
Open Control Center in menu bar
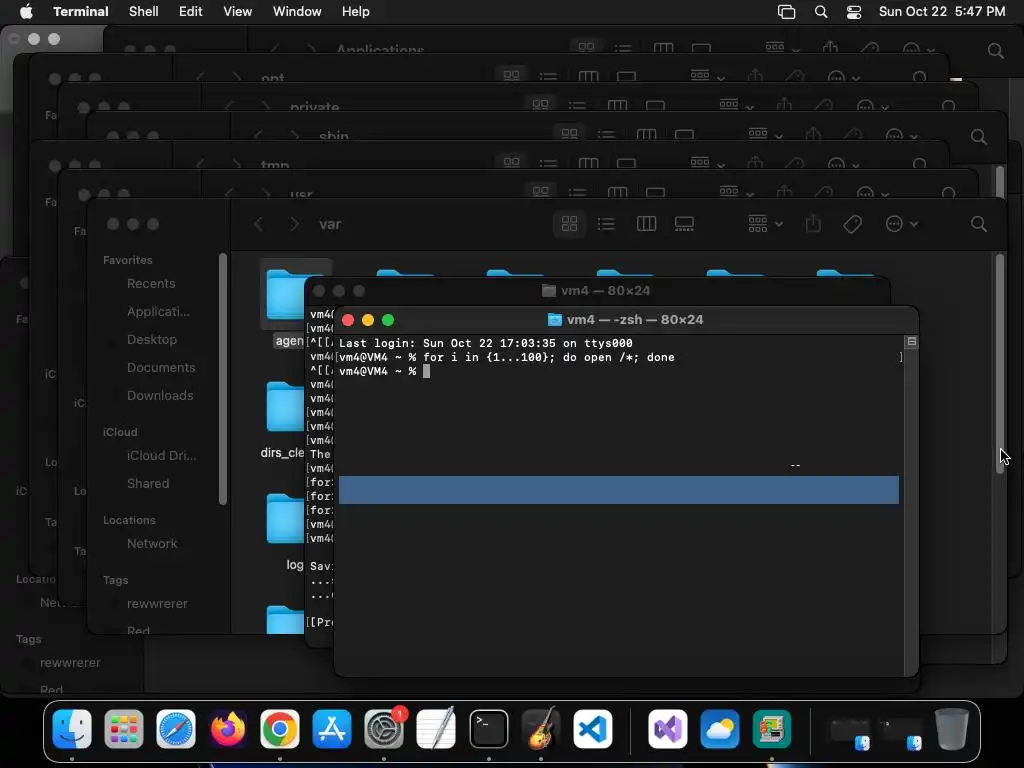[854, 12]
